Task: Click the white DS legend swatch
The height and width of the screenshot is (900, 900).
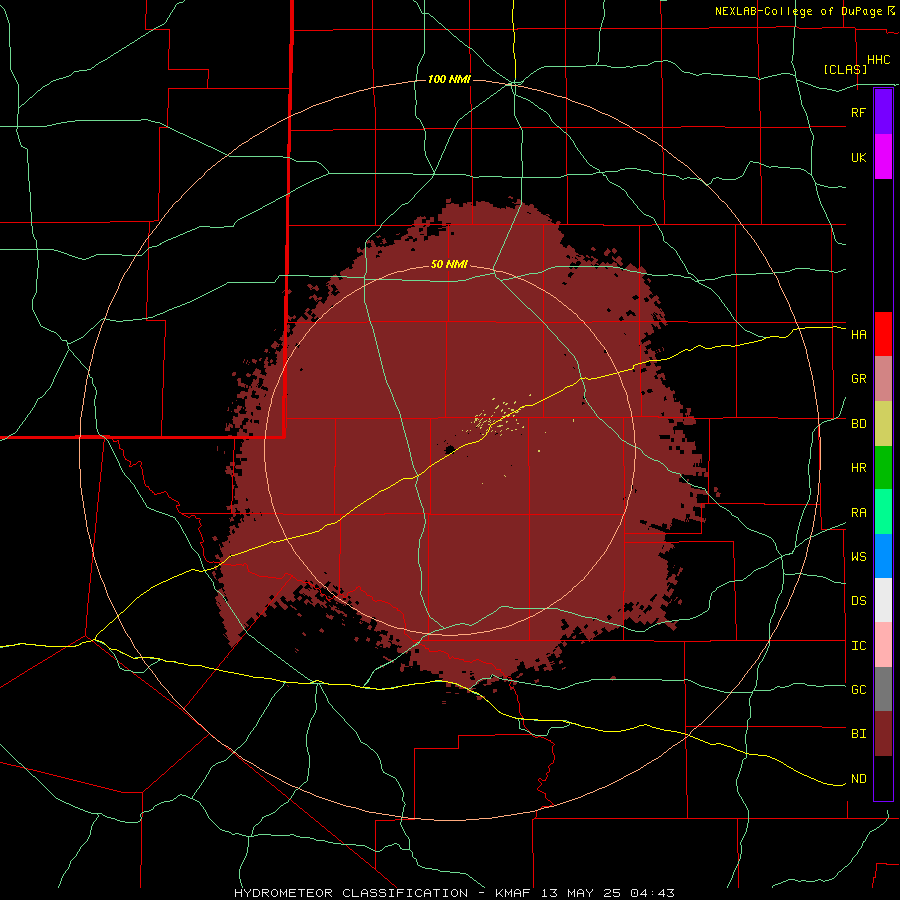Action: [x=883, y=600]
